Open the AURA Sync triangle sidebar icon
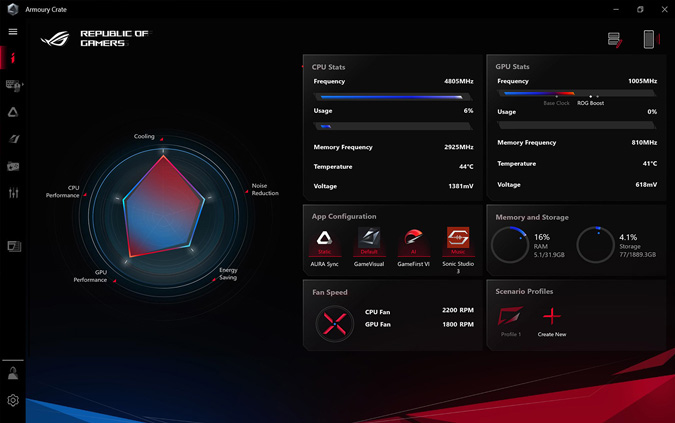Image resolution: width=675 pixels, height=423 pixels. tap(13, 112)
